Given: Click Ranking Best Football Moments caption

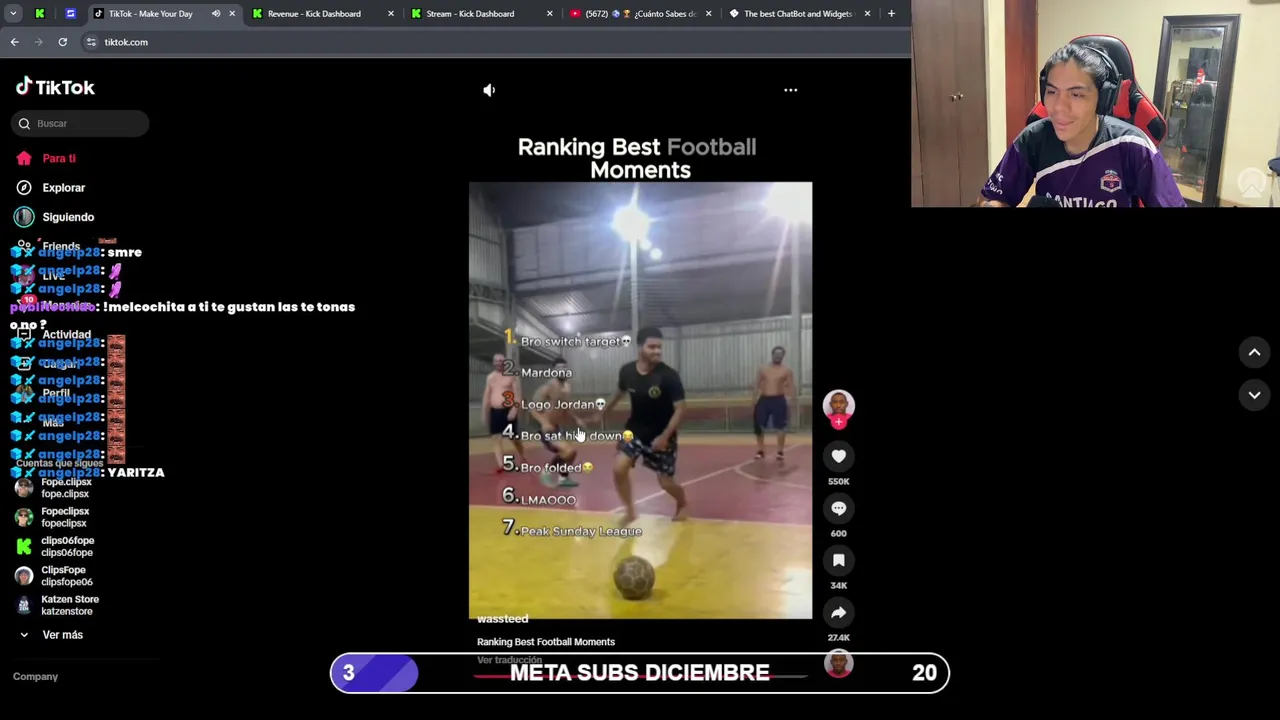Looking at the screenshot, I should (546, 642).
